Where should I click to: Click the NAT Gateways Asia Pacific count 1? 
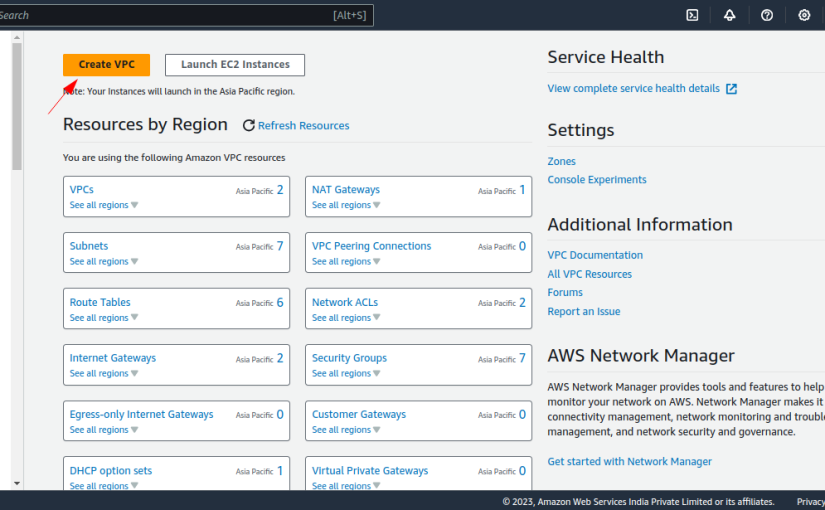coord(522,189)
